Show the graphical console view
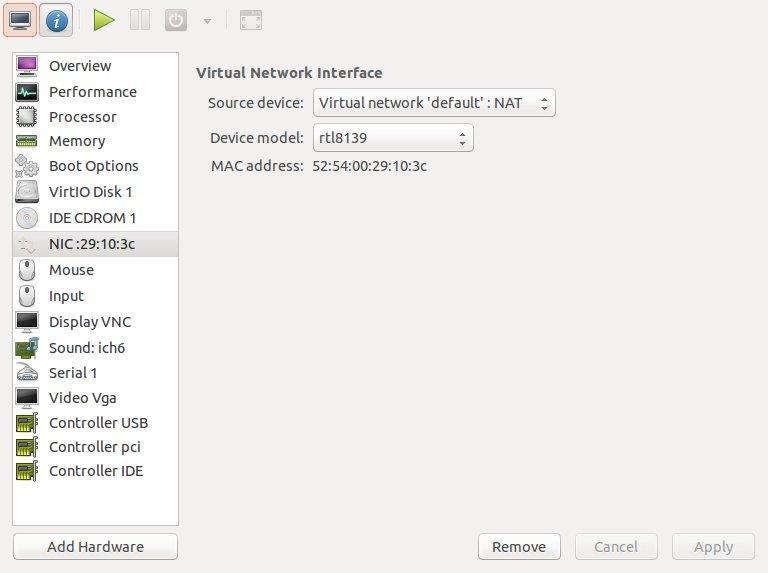This screenshot has height=573, width=768. click(x=20, y=21)
